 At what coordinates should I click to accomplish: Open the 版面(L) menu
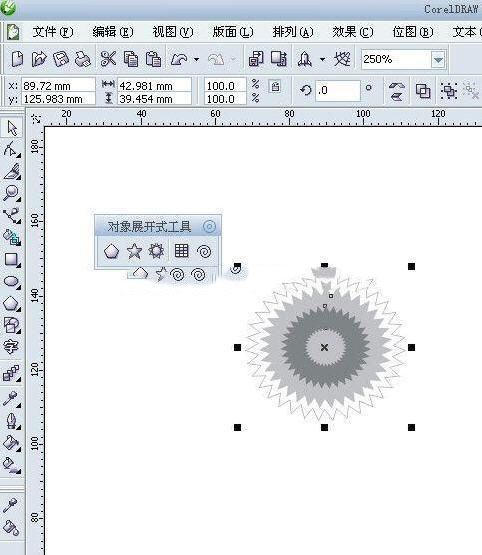[x=233, y=32]
